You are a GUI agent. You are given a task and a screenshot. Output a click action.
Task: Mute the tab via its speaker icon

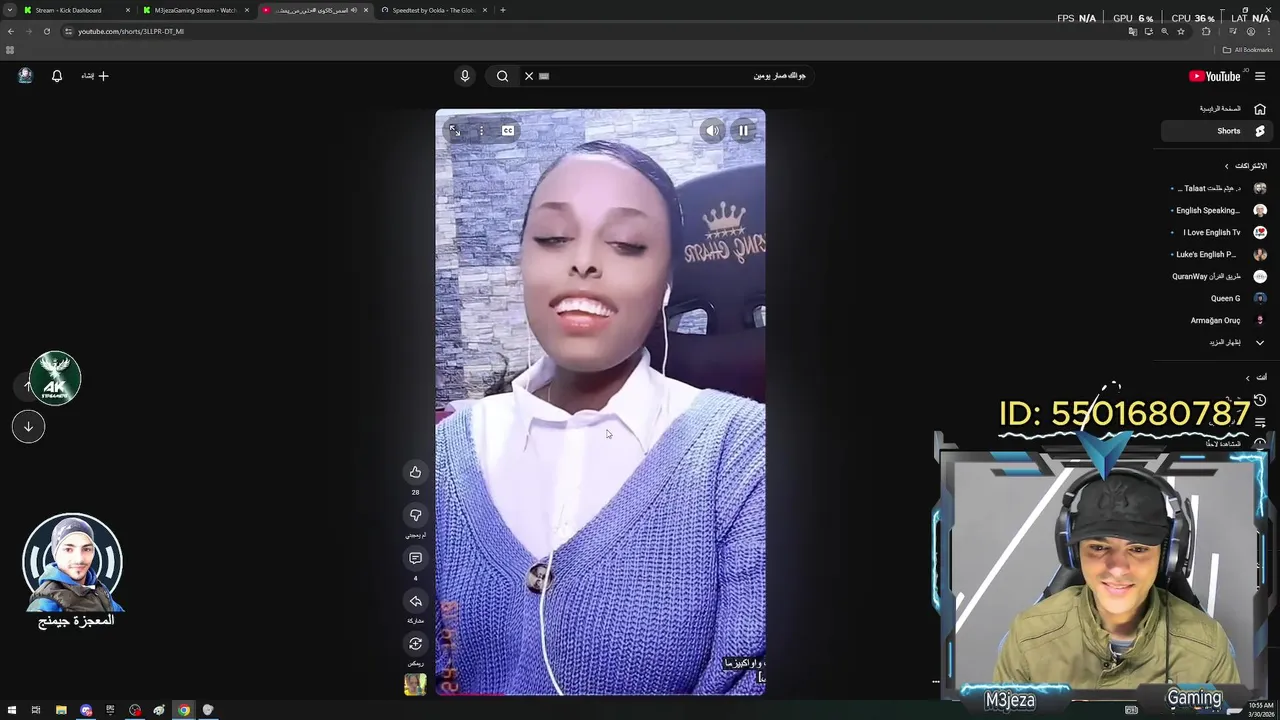pos(353,10)
